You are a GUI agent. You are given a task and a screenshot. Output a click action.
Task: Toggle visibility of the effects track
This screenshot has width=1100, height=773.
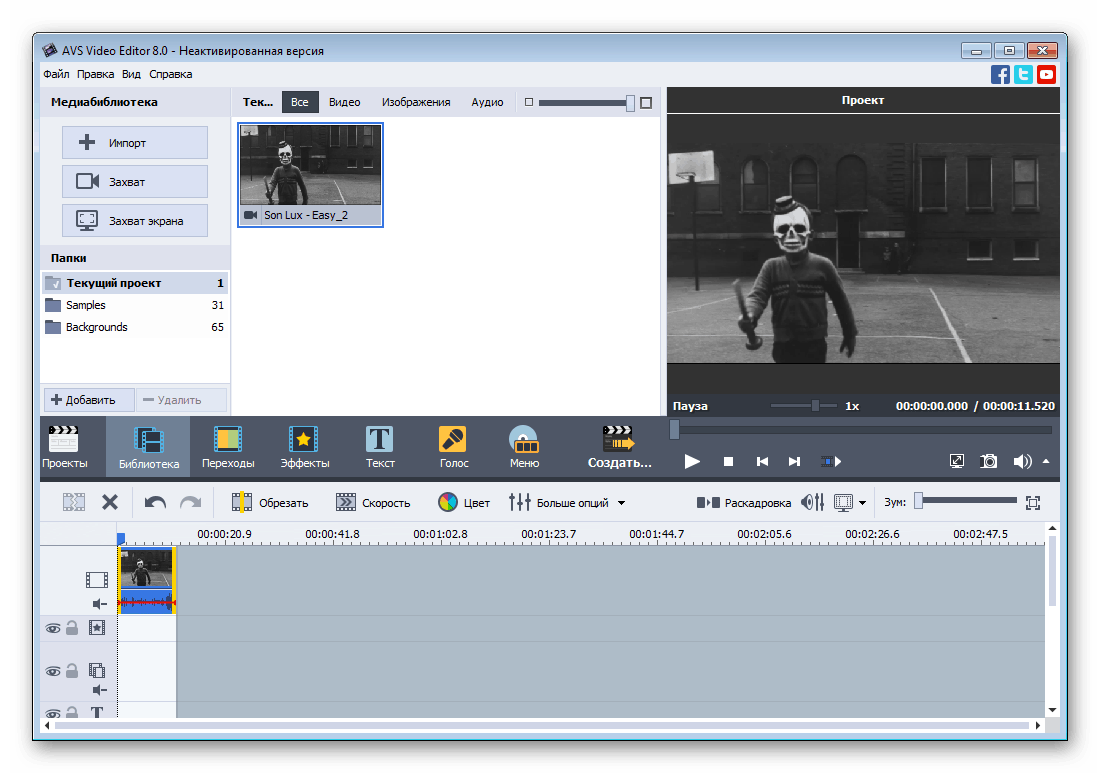coord(52,628)
